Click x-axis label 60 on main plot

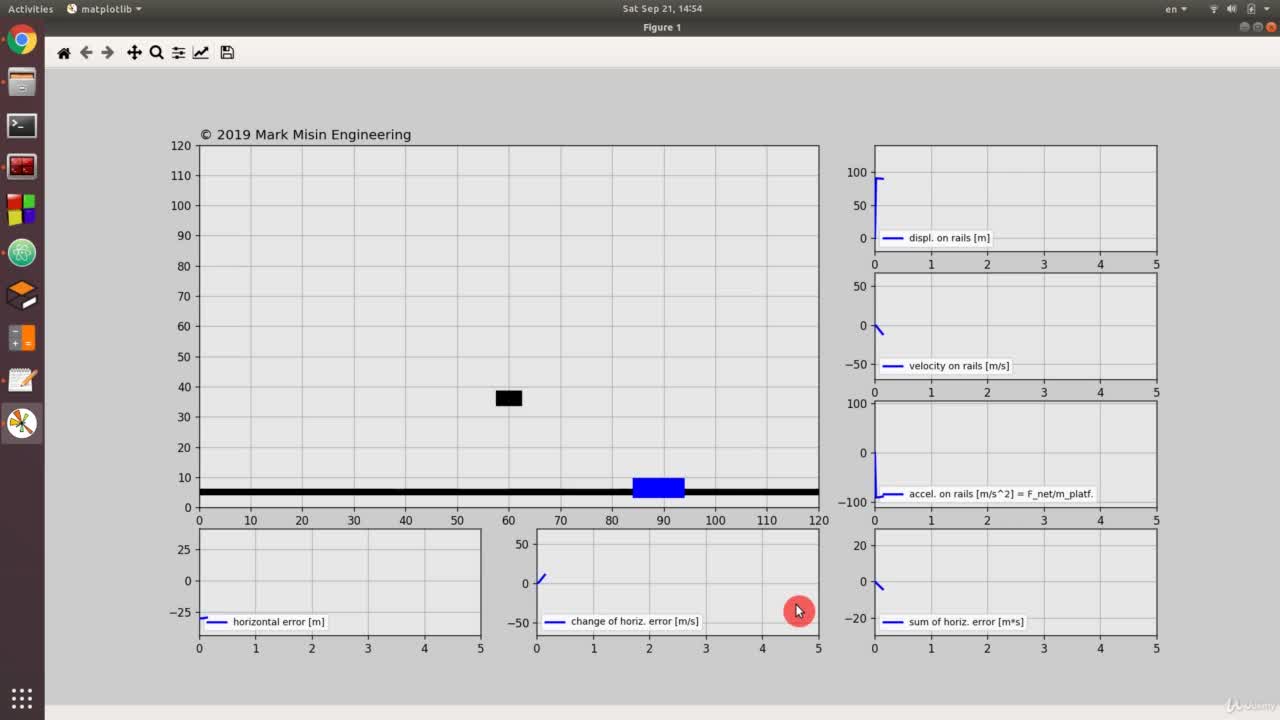[509, 521]
